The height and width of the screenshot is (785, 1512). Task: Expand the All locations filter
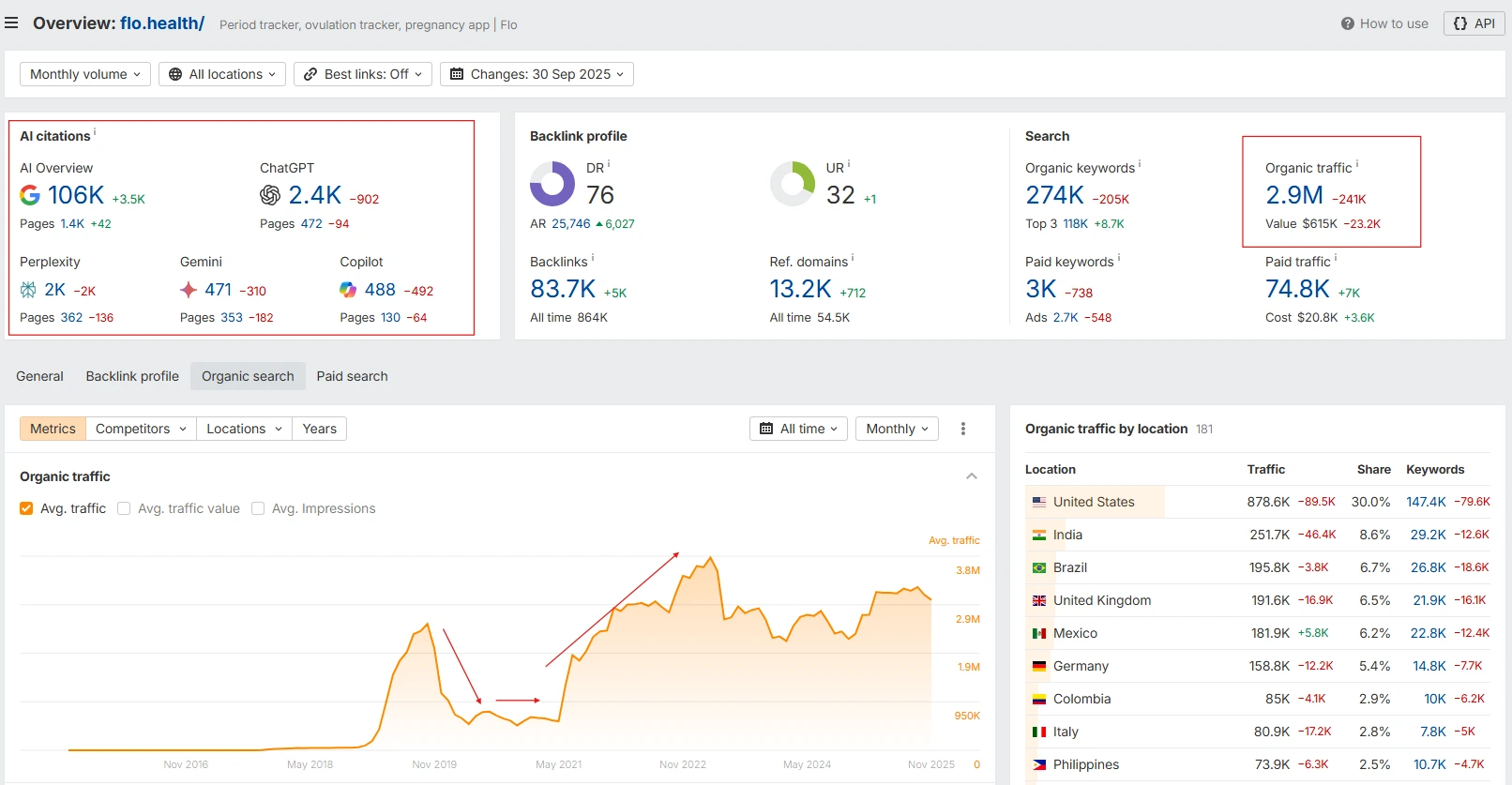pyautogui.click(x=222, y=74)
